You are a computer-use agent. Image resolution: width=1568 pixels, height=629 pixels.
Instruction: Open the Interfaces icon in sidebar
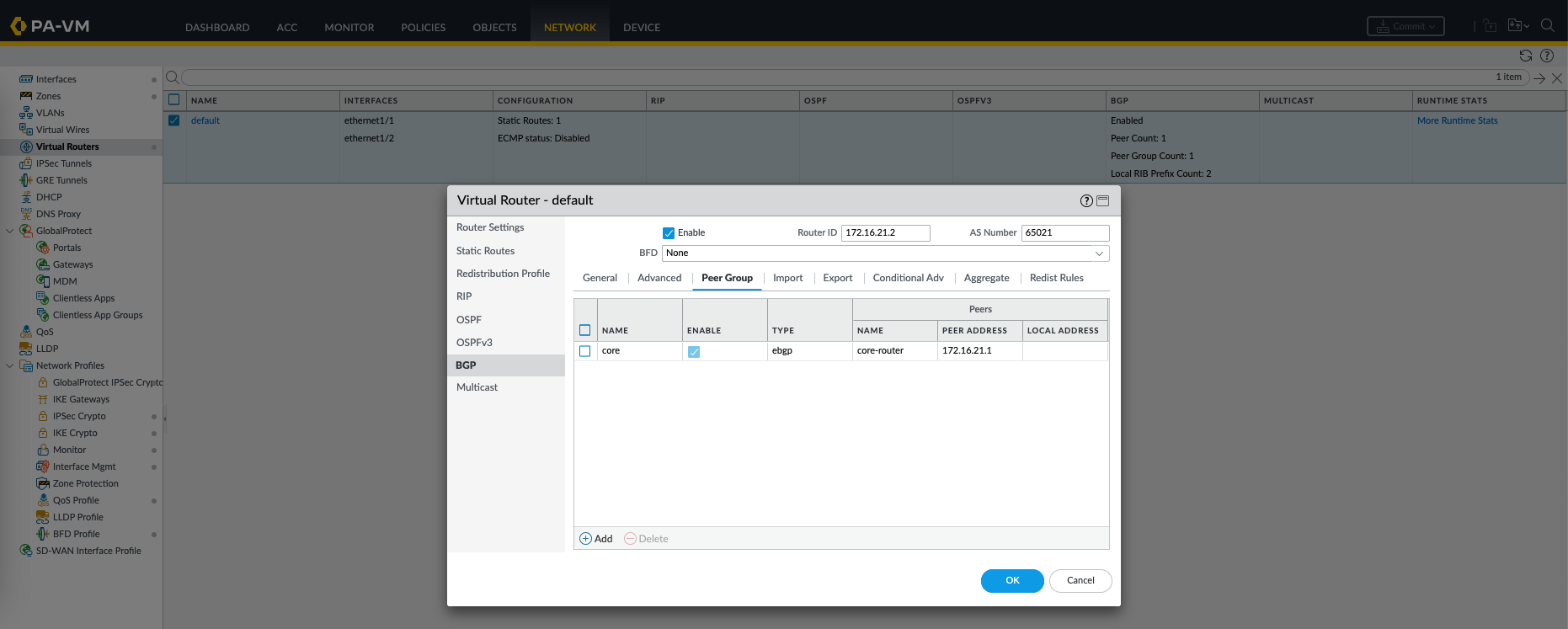pos(26,79)
